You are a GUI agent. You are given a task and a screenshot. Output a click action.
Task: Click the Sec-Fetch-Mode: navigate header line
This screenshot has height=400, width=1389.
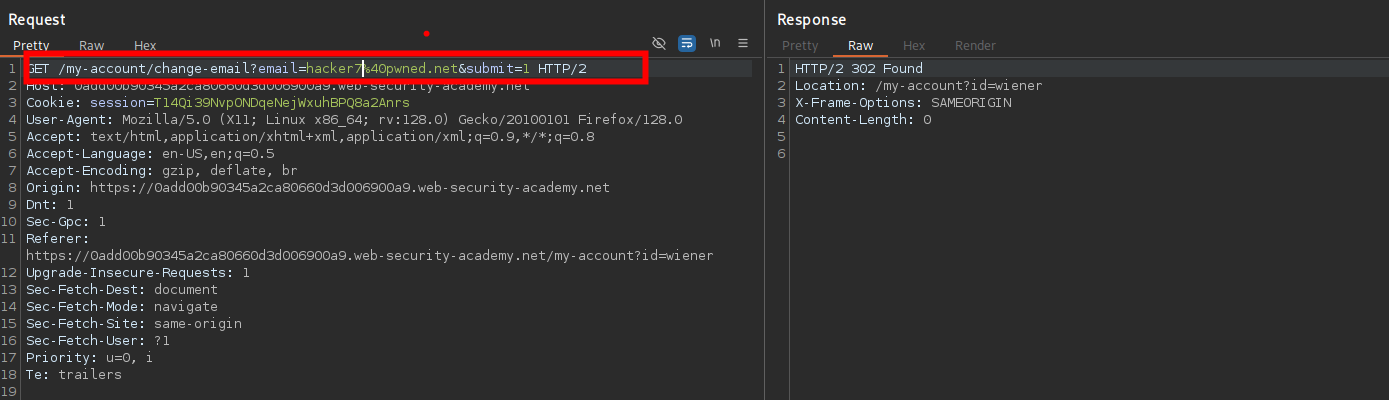[x=121, y=307]
